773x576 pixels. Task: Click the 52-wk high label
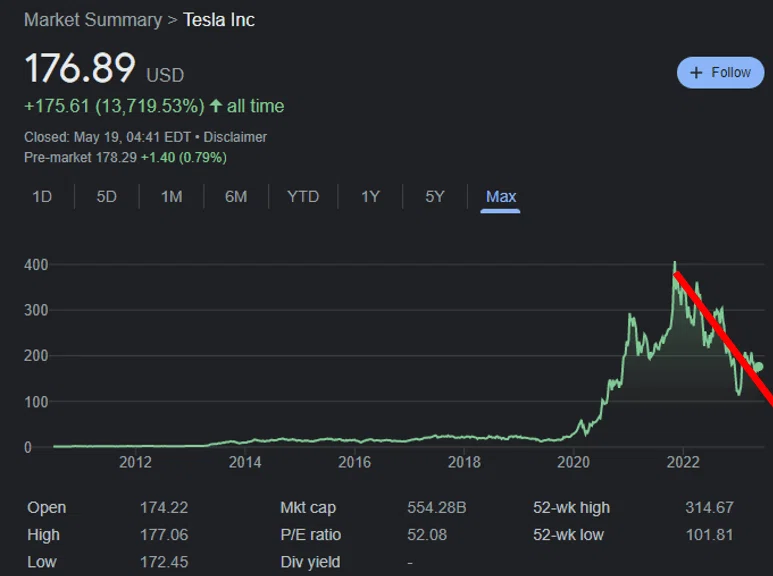(x=571, y=507)
